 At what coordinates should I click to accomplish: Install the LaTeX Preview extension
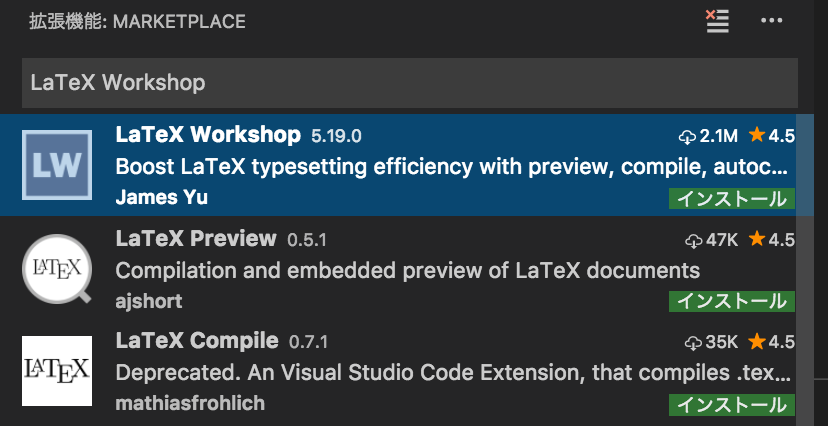pyautogui.click(x=731, y=301)
